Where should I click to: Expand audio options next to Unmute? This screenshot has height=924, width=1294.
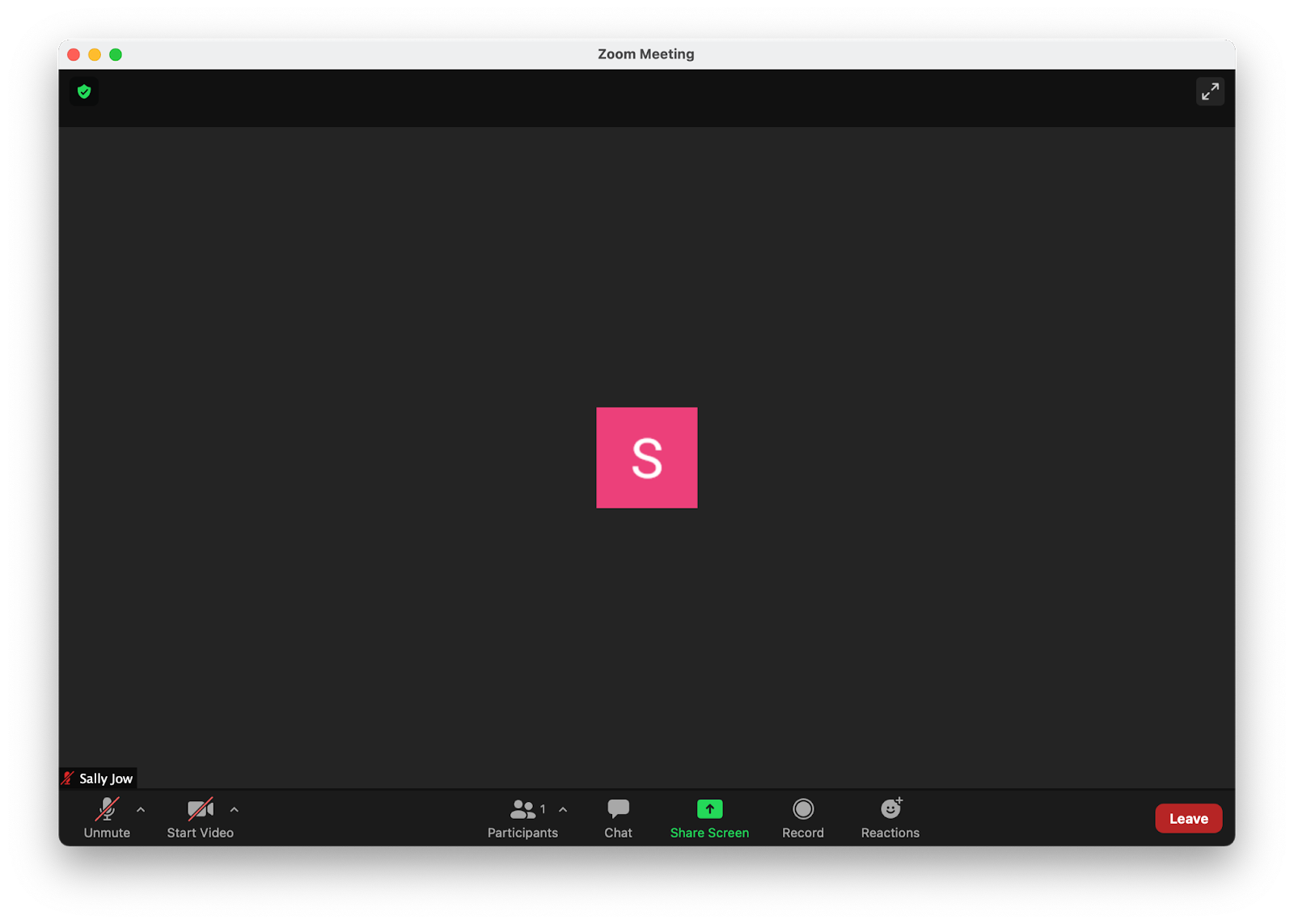141,810
